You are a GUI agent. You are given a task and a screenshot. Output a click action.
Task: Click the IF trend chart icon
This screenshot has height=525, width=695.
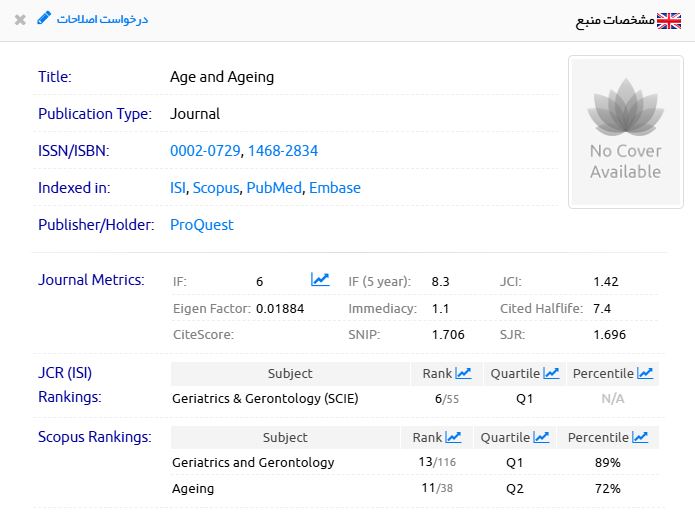[x=320, y=280]
